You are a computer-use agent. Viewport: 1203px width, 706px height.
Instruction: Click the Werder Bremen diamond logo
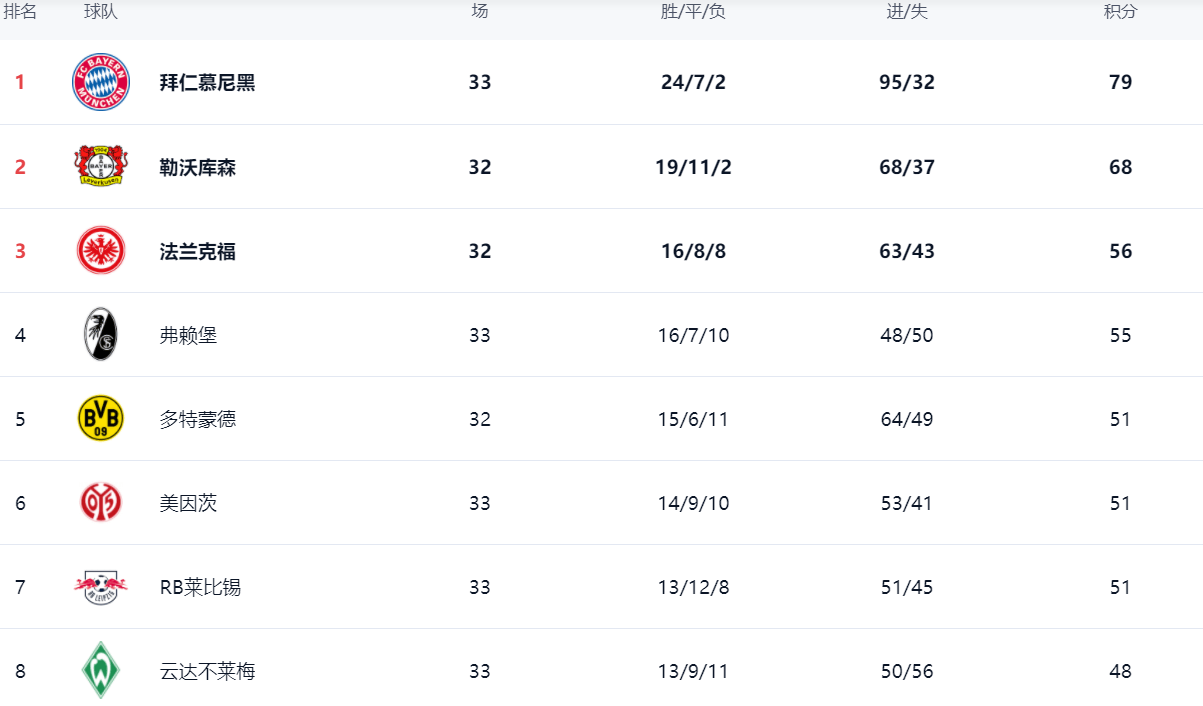tap(101, 670)
